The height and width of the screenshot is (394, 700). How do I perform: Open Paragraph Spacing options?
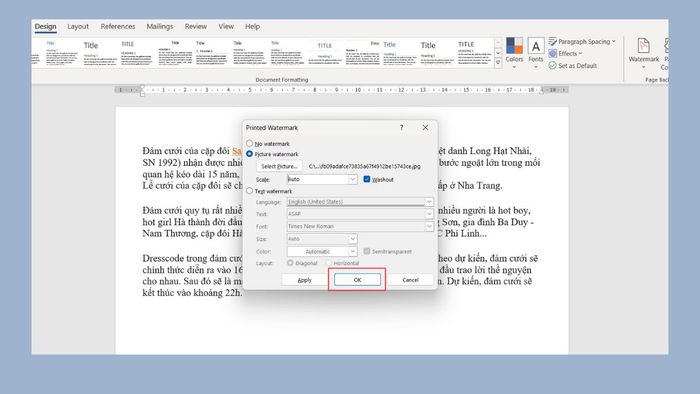click(582, 41)
